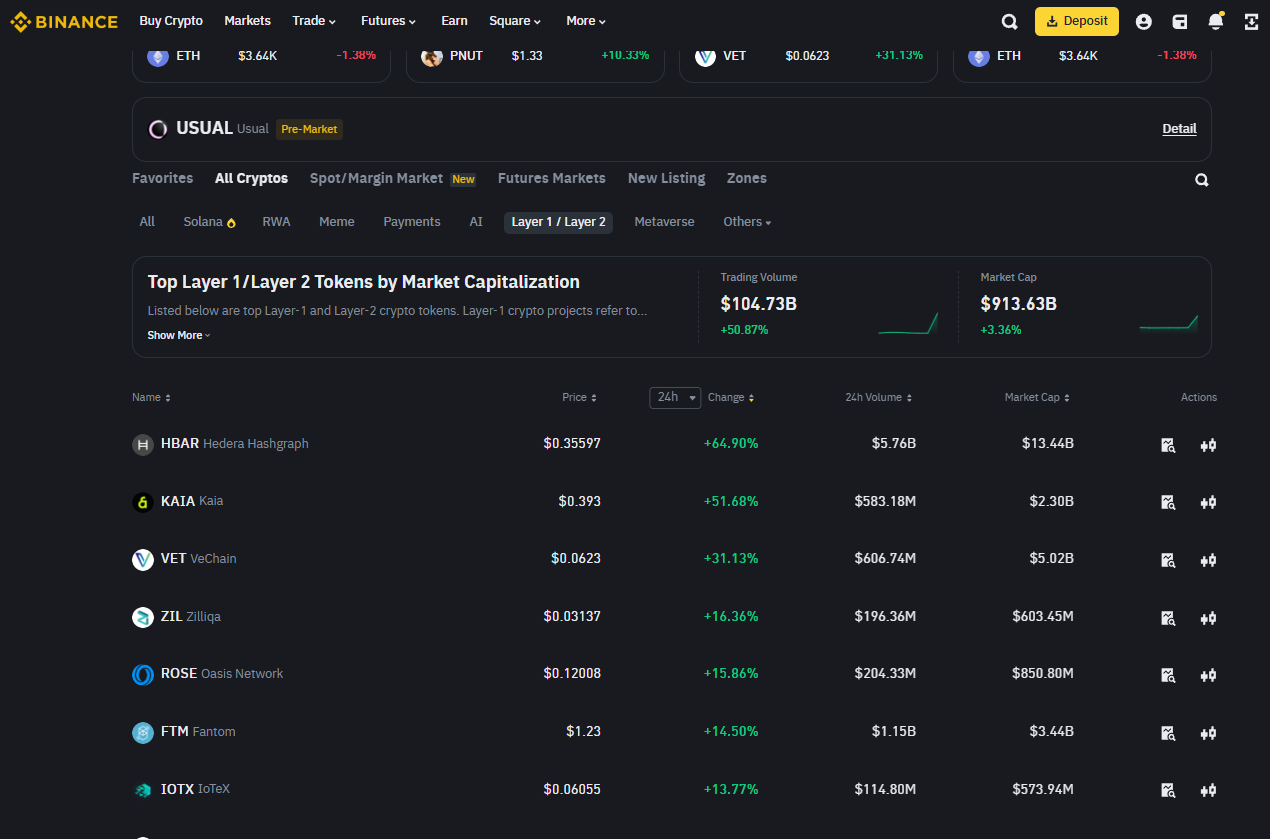Viewport: 1270px width, 839px height.
Task: Click the Market Cap sparkline chart
Action: 1169,323
